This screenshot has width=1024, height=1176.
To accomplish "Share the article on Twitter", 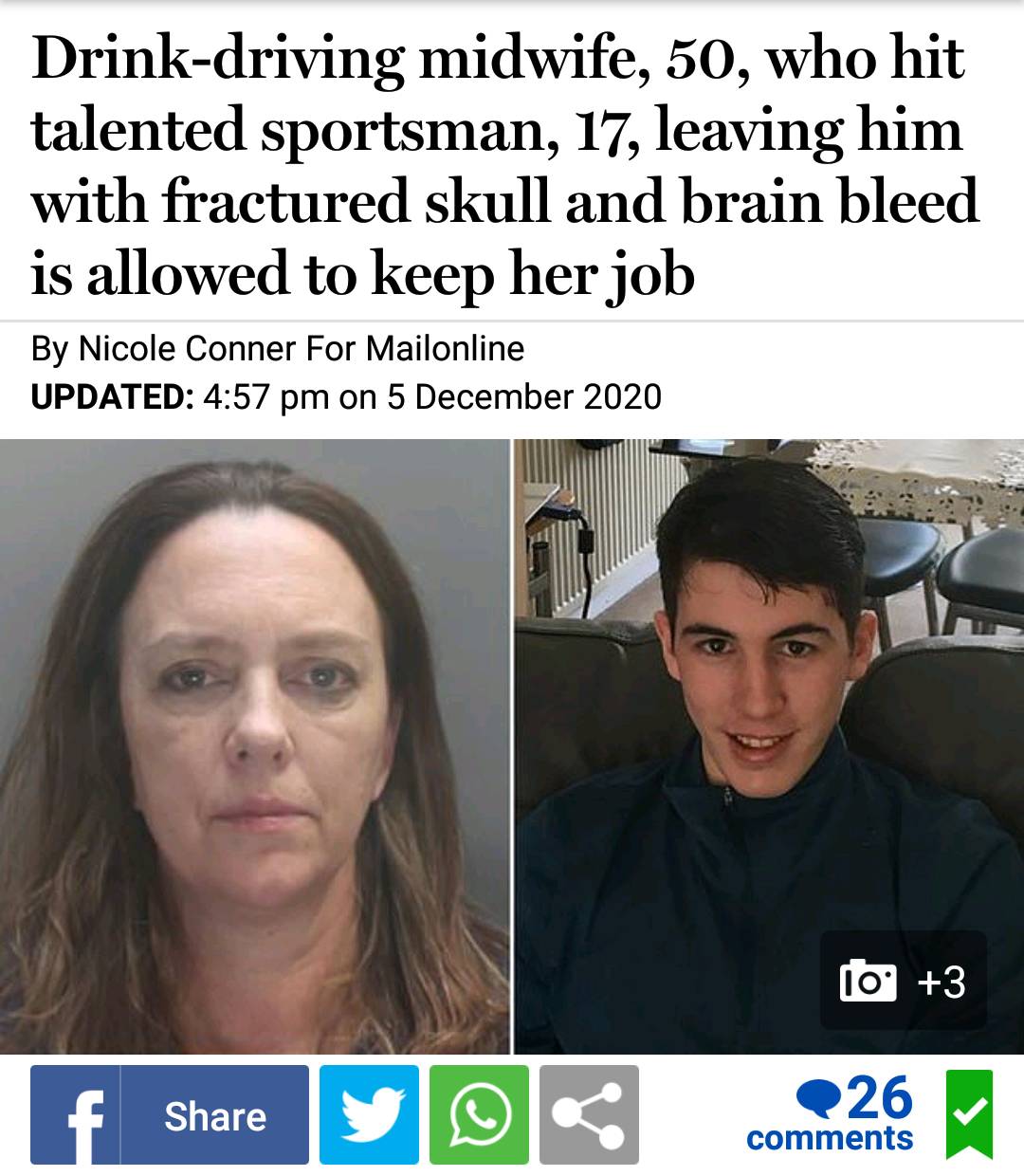I will point(369,1115).
